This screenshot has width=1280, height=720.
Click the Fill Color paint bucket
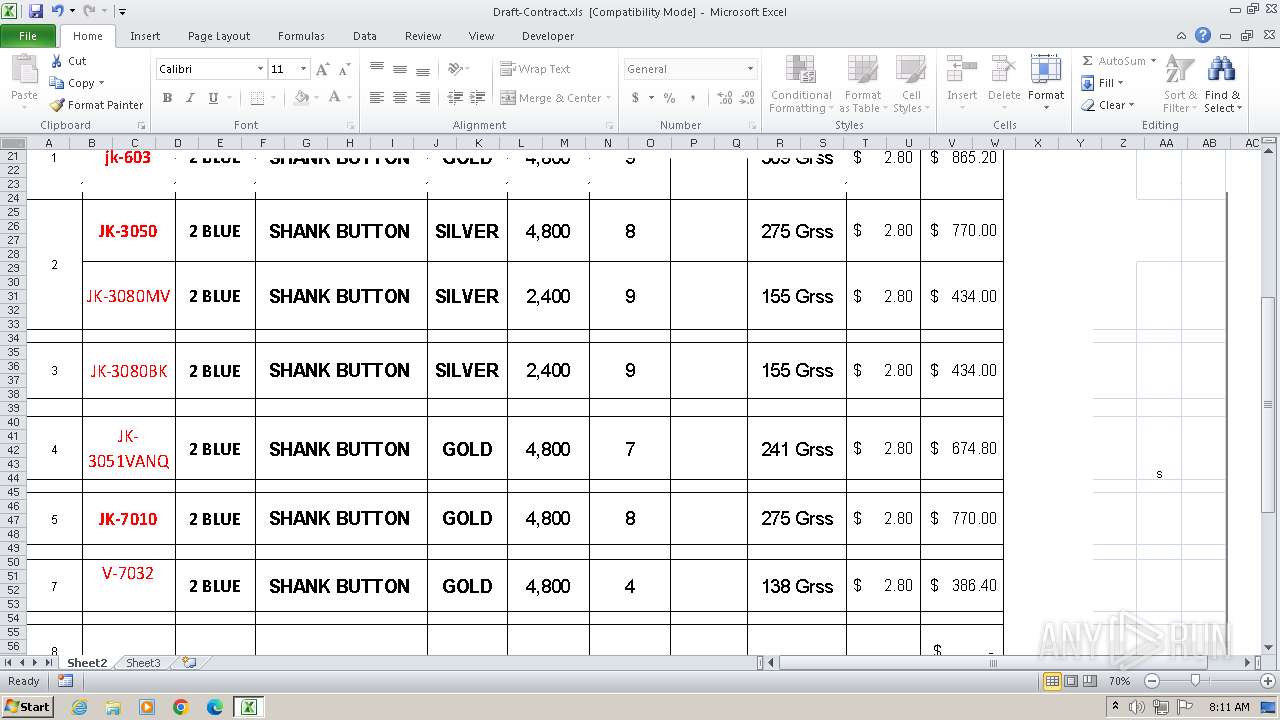point(301,98)
